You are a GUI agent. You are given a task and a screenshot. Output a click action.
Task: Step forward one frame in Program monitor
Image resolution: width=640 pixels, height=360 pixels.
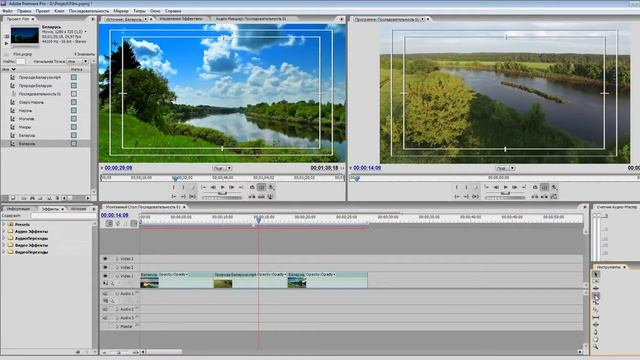click(x=514, y=187)
